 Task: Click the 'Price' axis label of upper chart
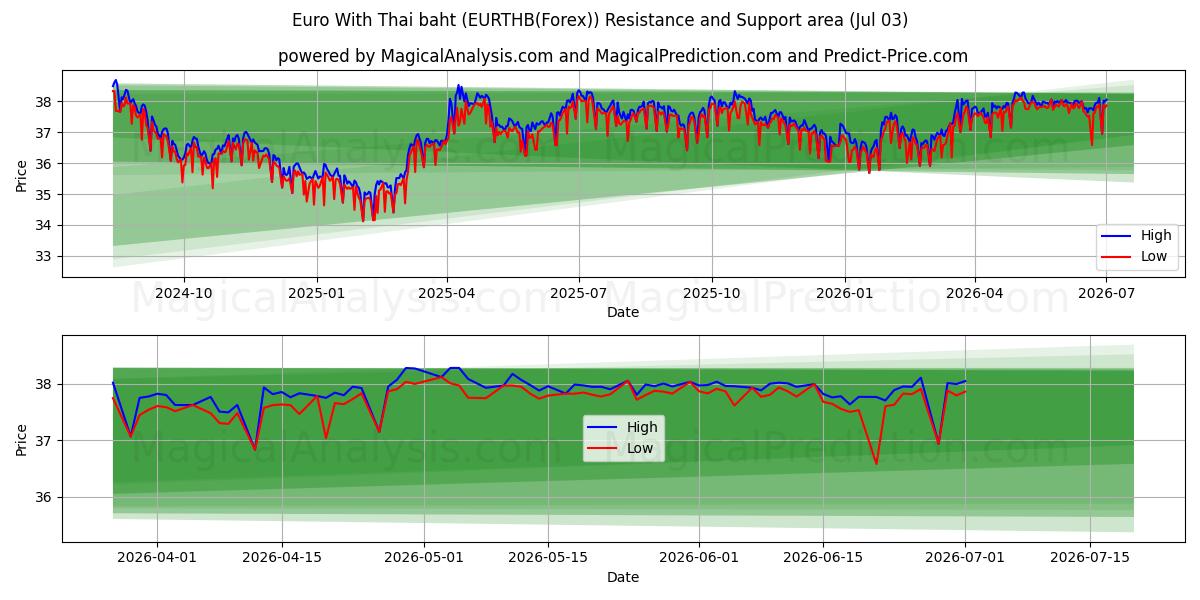(x=22, y=174)
